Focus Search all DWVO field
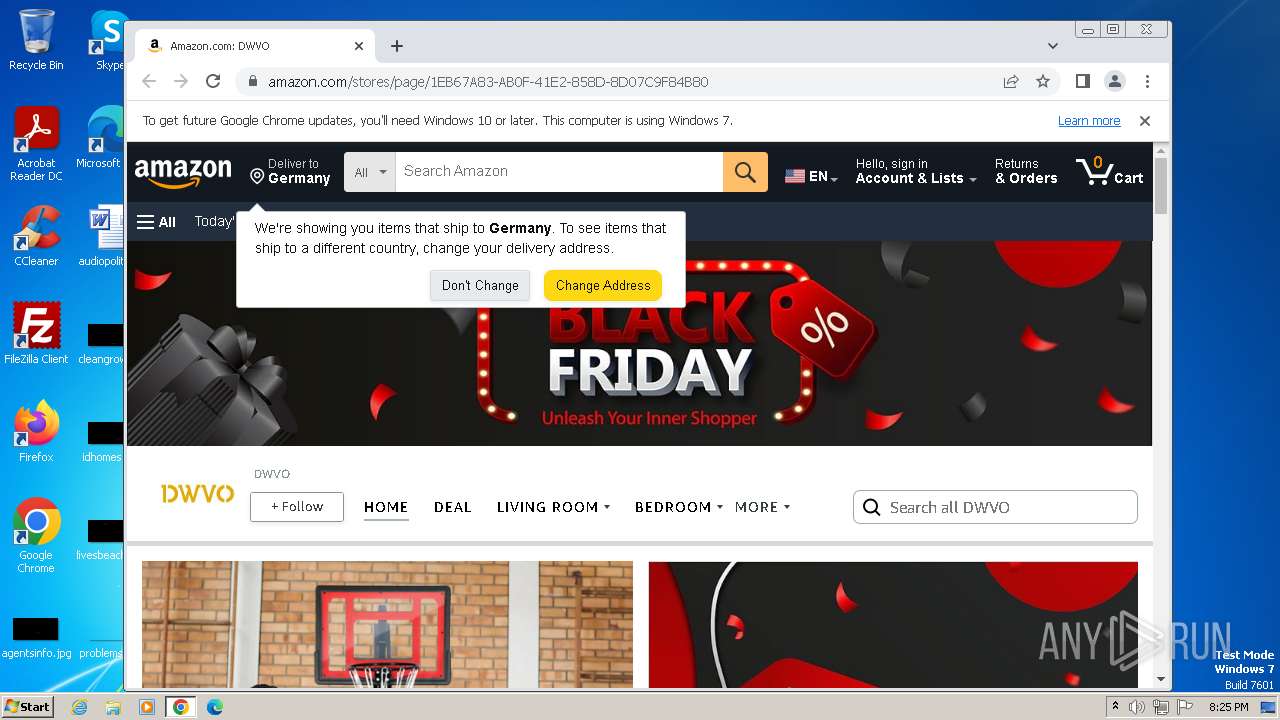This screenshot has width=1280, height=720. click(995, 507)
